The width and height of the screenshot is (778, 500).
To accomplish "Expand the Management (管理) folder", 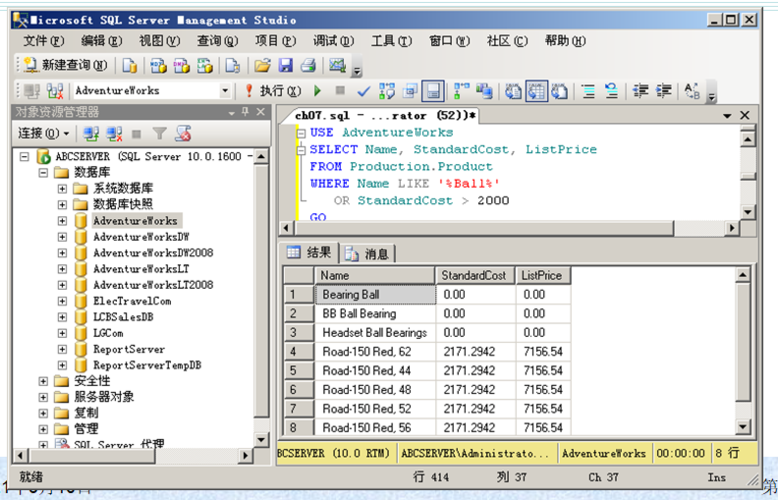I will pos(43,429).
